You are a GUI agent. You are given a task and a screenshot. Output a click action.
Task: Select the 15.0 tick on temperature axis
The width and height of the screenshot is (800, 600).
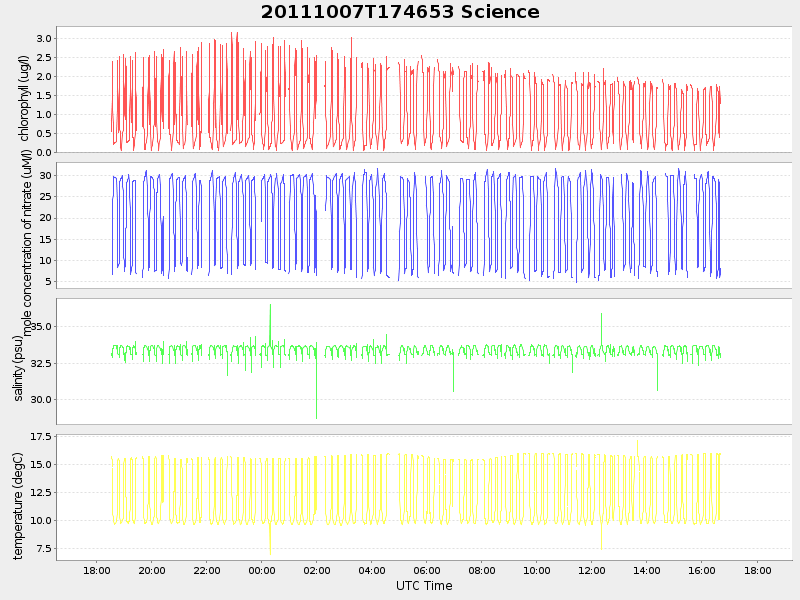[41, 465]
